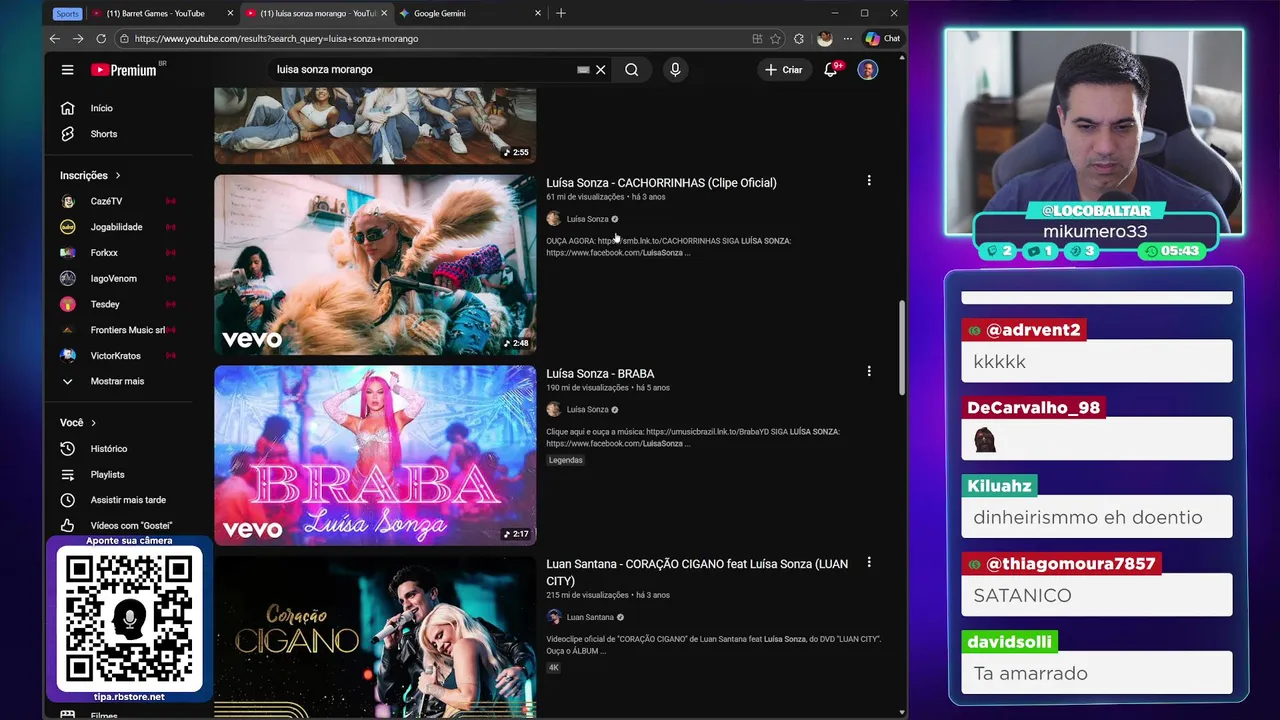View site information lock icon
This screenshot has height=720, width=1280.
124,39
